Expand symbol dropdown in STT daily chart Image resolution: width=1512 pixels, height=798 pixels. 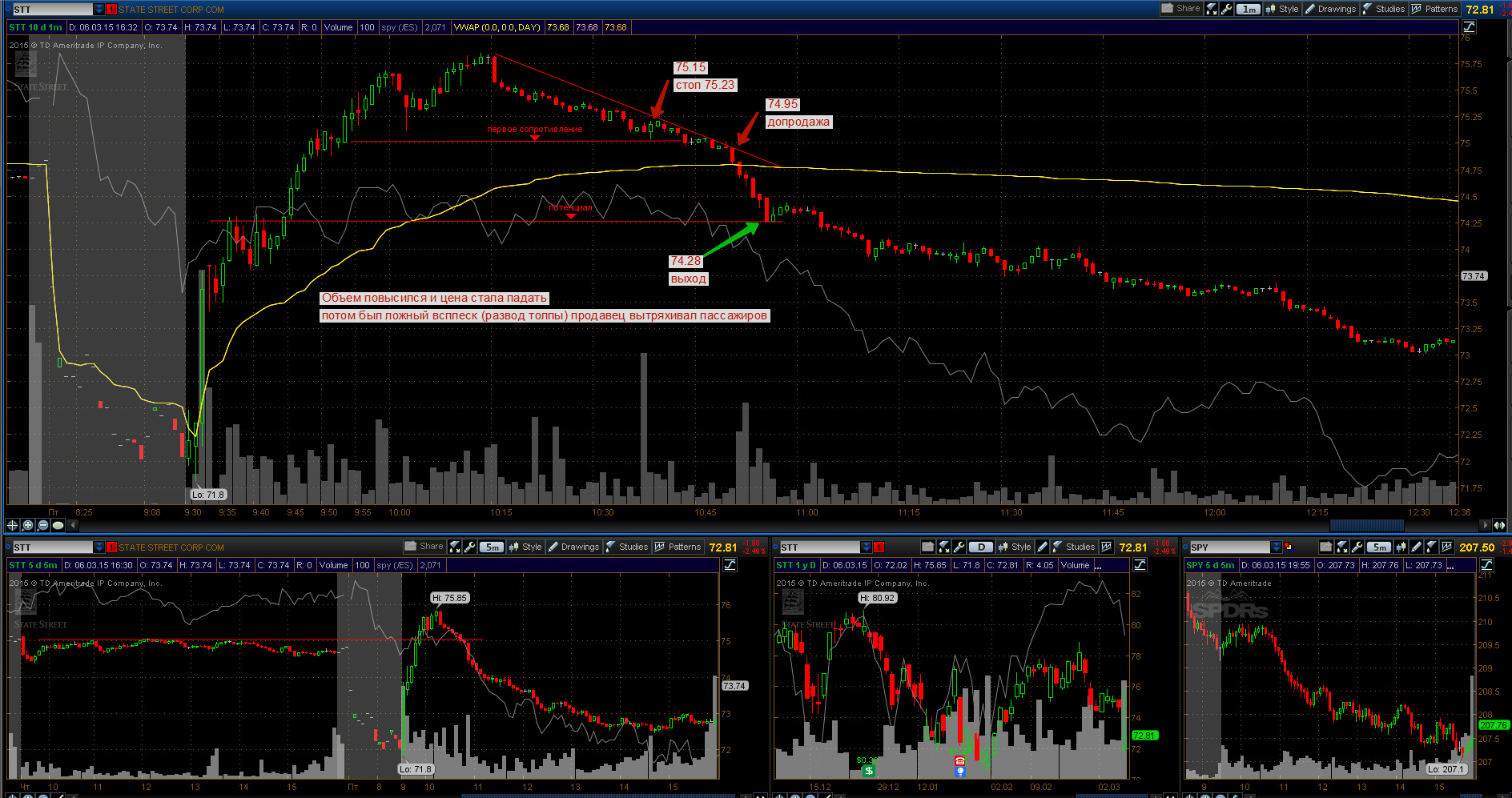pyautogui.click(x=866, y=547)
